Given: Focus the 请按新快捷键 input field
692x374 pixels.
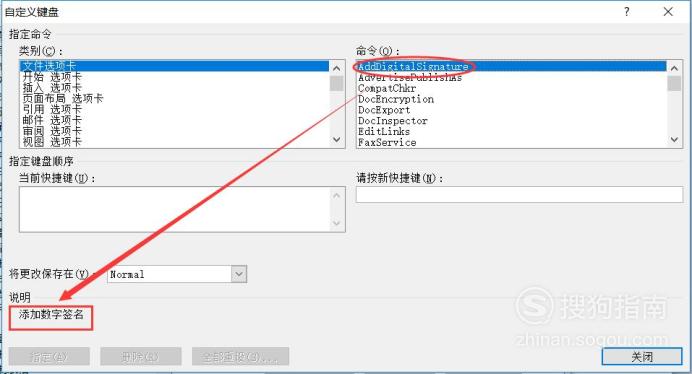Looking at the screenshot, I should 519,194.
